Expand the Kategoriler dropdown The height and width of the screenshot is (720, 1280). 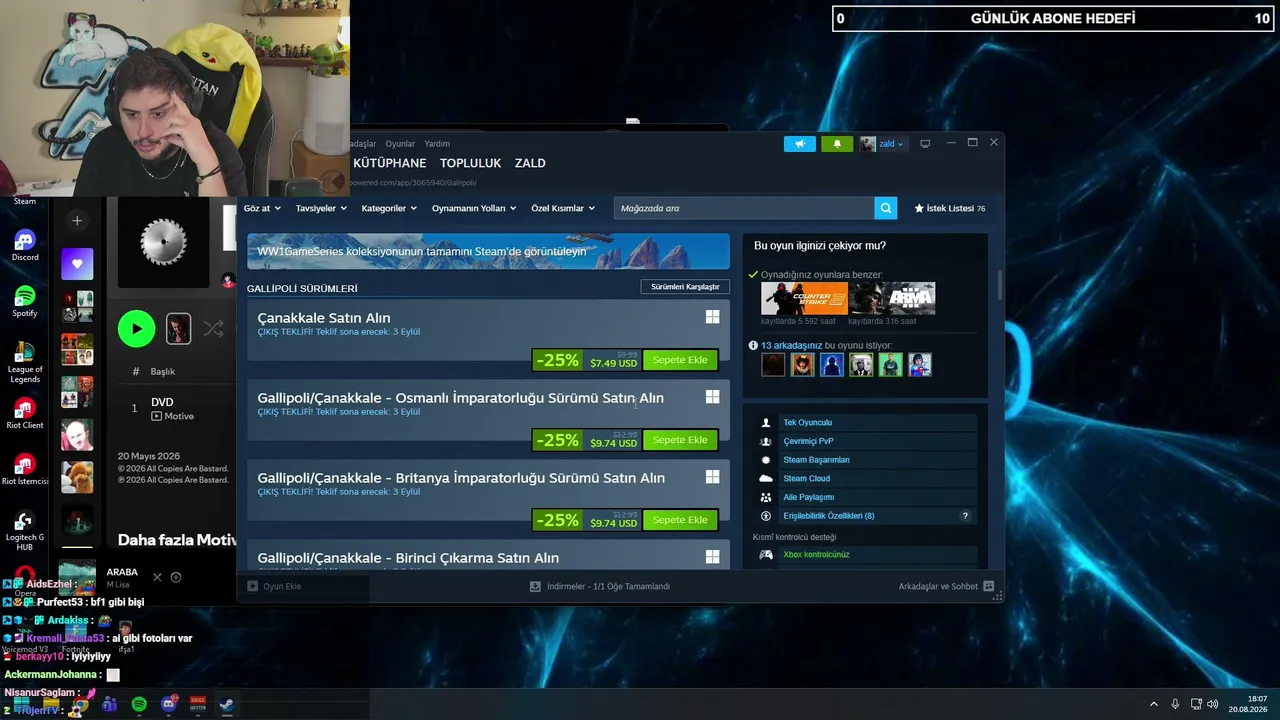(389, 208)
